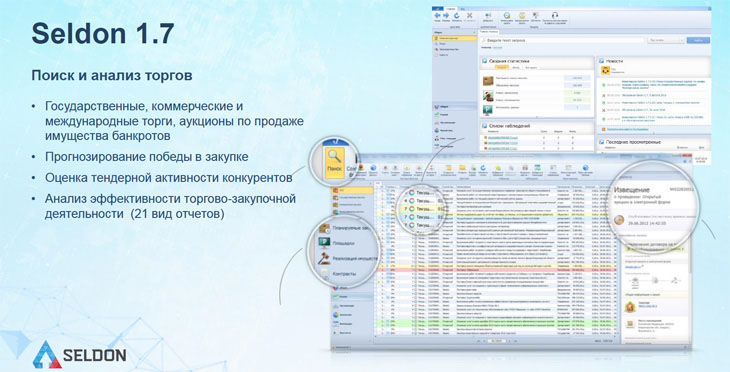Collapse the Новости panel header
The image size is (730, 372).
click(602, 61)
